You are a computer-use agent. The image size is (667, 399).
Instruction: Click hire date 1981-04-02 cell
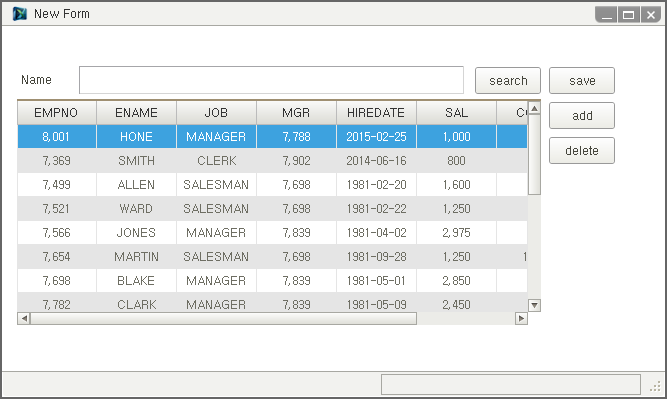(376, 233)
